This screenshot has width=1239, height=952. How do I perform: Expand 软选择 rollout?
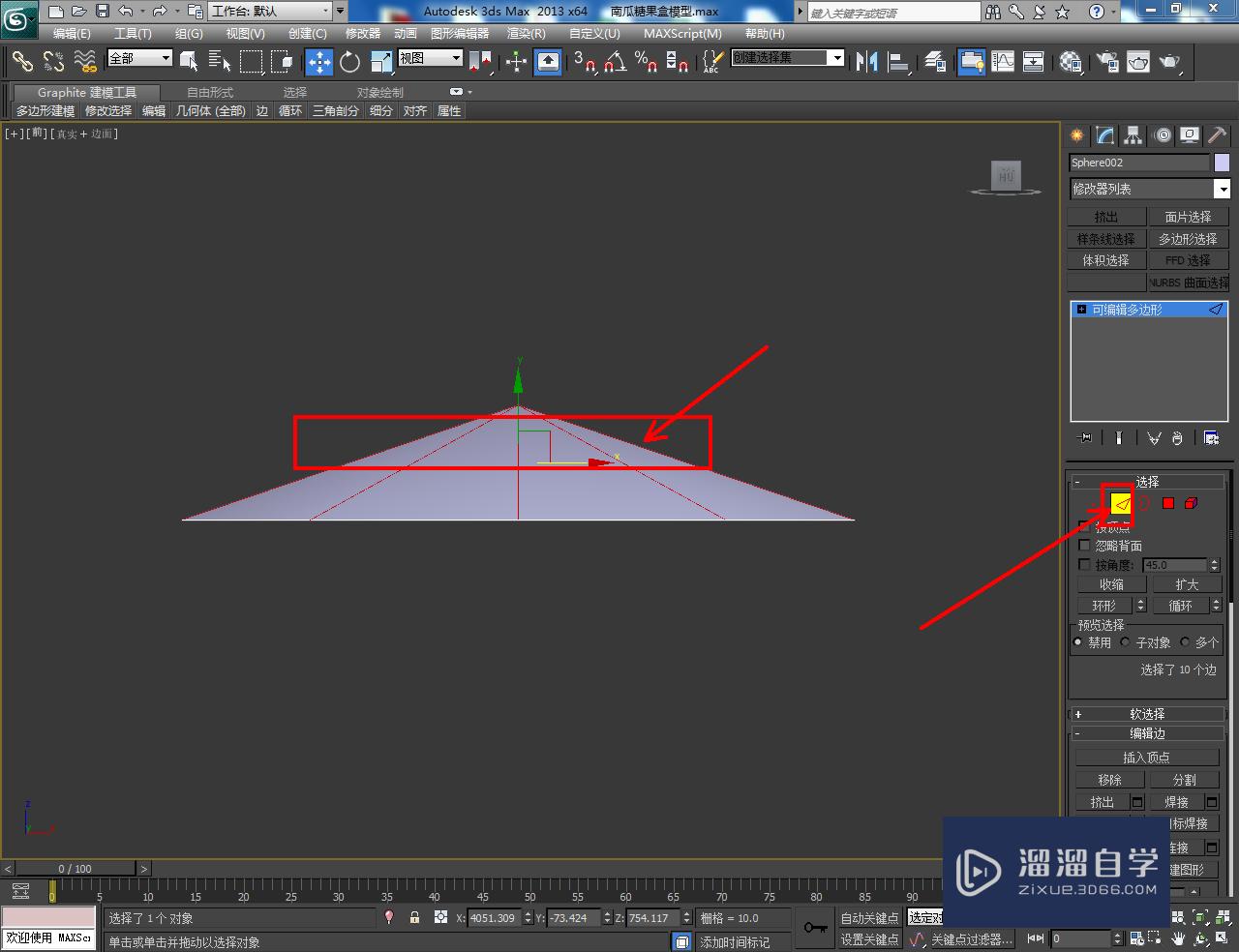(x=1147, y=714)
